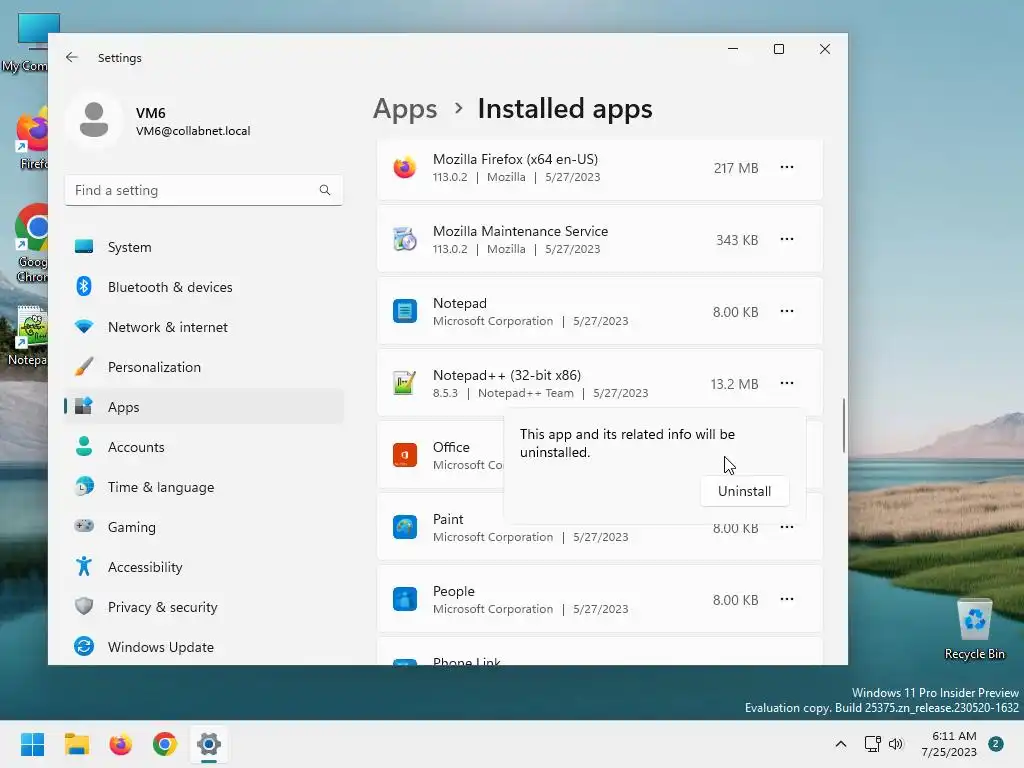Click the People app name
The image size is (1024, 768).
pyautogui.click(x=454, y=591)
